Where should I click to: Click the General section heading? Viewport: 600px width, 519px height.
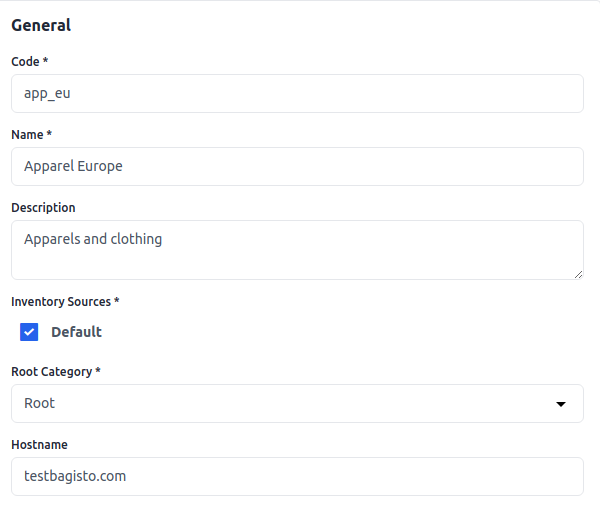click(x=41, y=26)
